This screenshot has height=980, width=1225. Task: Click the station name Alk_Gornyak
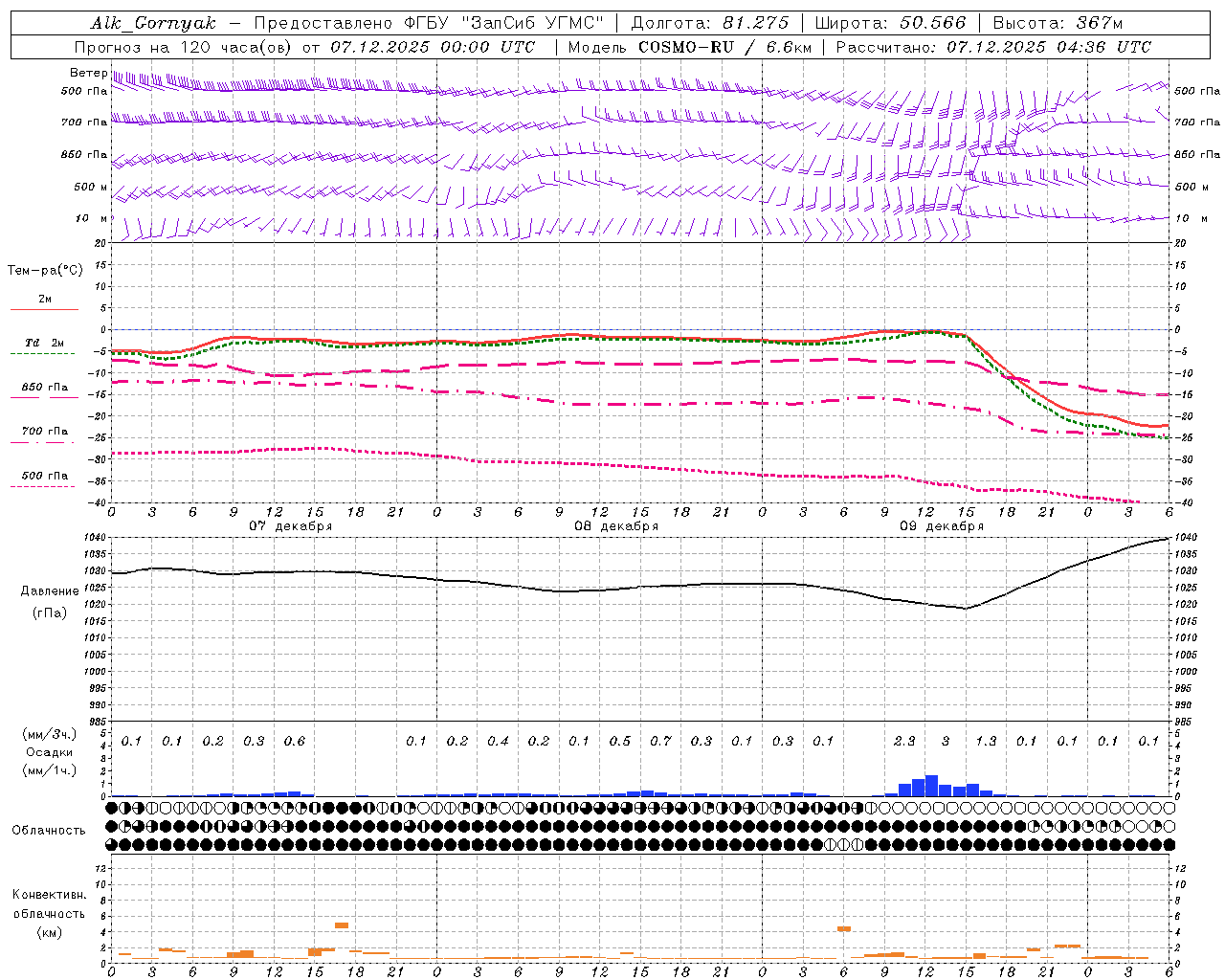[153, 23]
